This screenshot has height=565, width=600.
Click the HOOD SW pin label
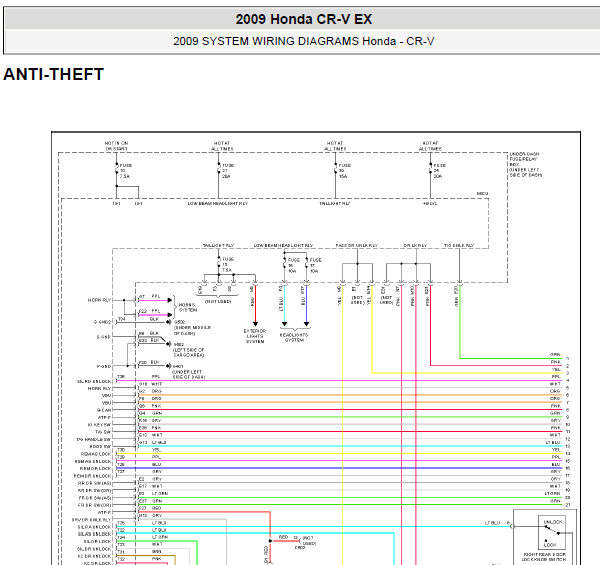click(x=100, y=446)
